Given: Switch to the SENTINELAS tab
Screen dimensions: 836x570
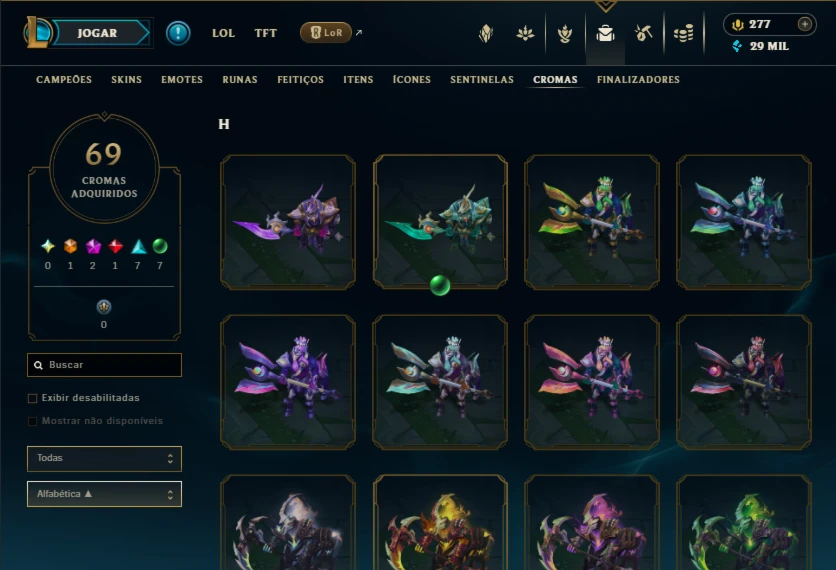Looking at the screenshot, I should (482, 79).
